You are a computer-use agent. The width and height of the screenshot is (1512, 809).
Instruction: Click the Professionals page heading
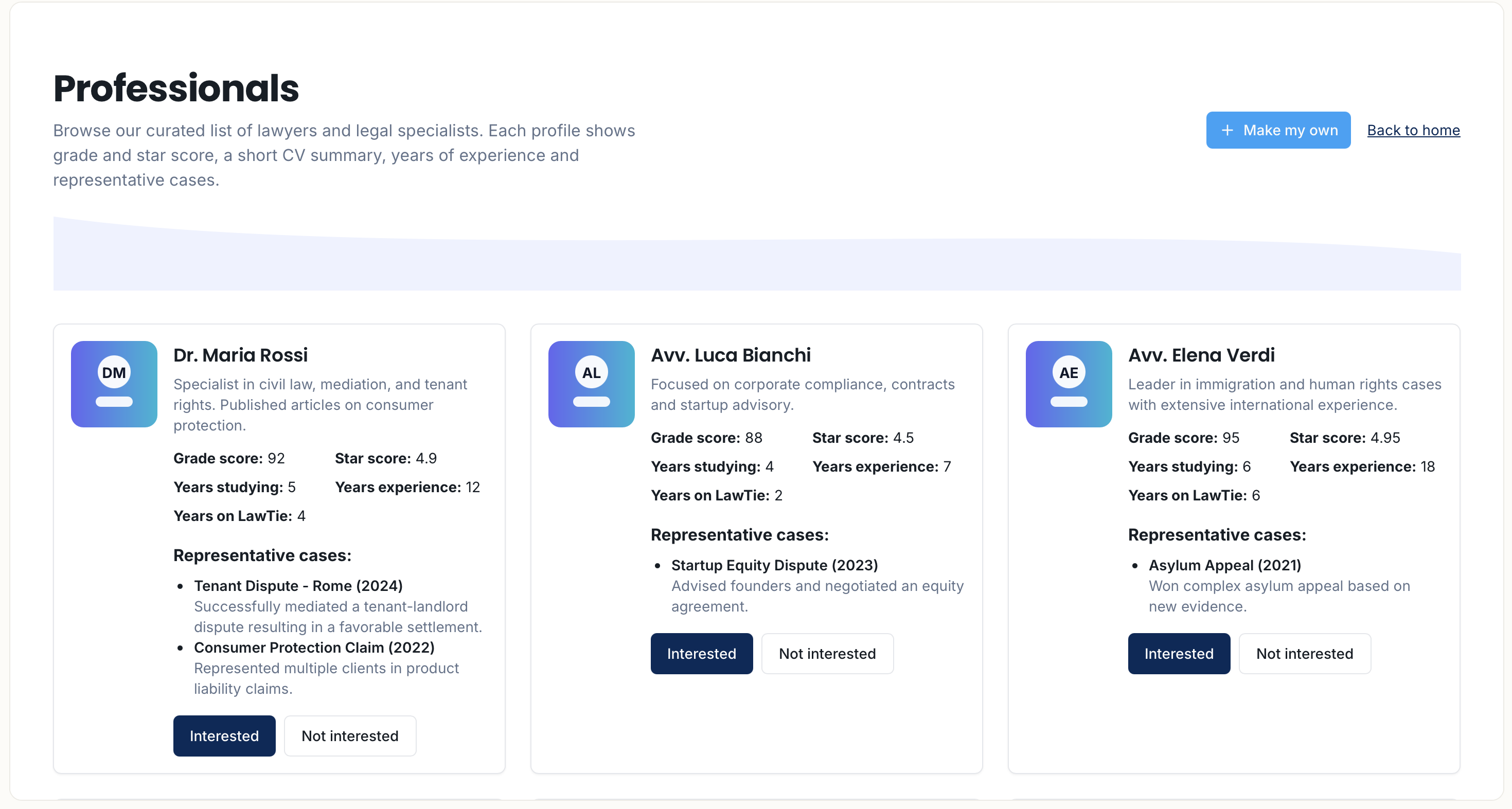[x=176, y=88]
